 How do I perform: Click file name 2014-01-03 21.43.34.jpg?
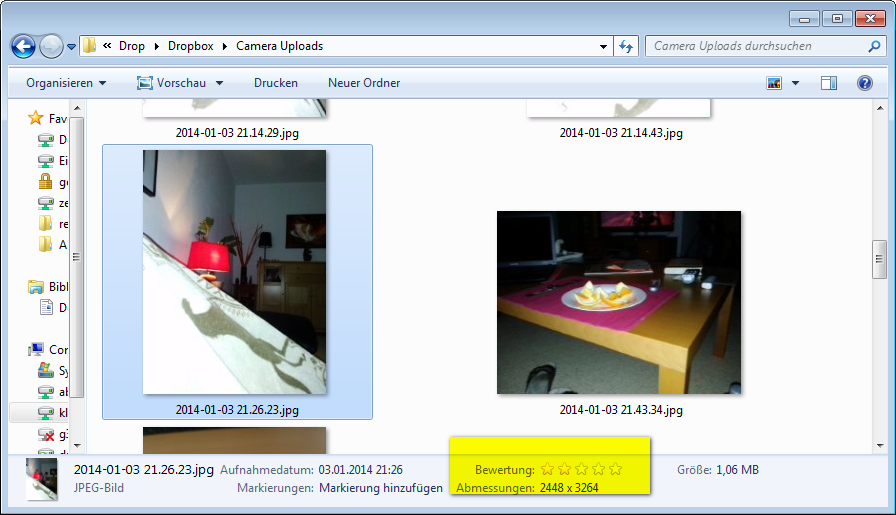pyautogui.click(x=621, y=410)
